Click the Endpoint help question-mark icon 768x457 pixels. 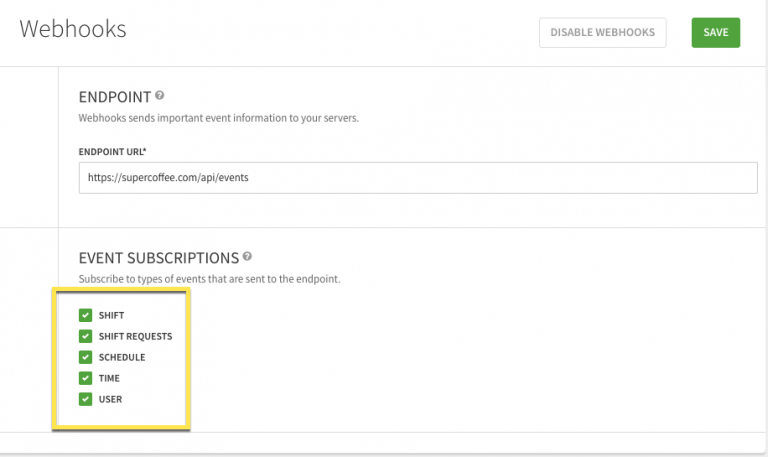160,96
